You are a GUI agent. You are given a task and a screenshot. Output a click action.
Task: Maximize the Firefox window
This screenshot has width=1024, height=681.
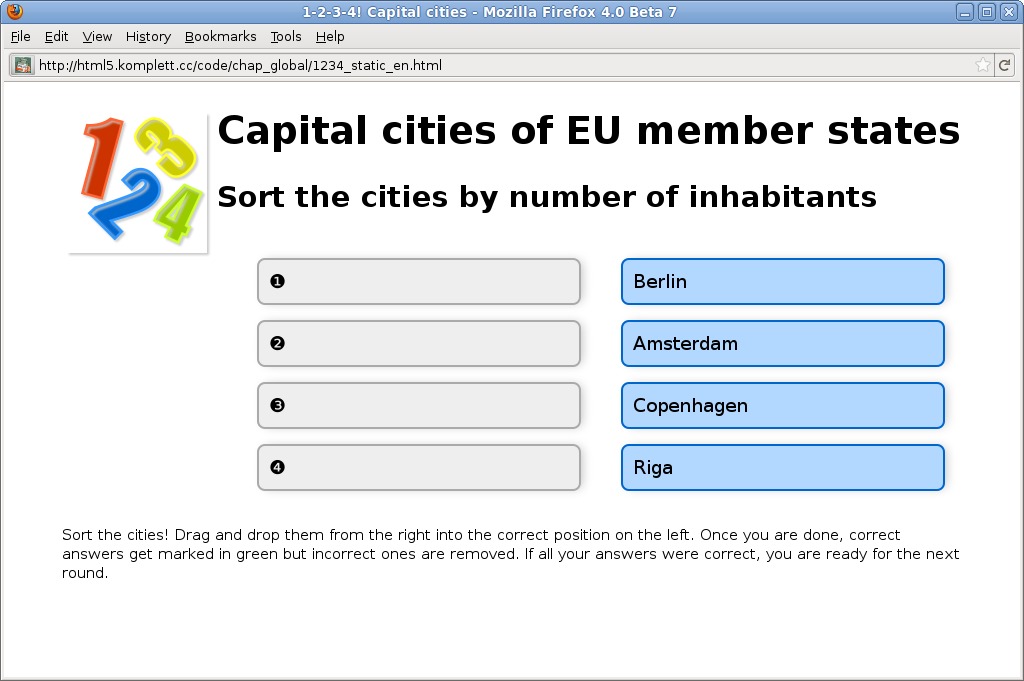coord(986,12)
